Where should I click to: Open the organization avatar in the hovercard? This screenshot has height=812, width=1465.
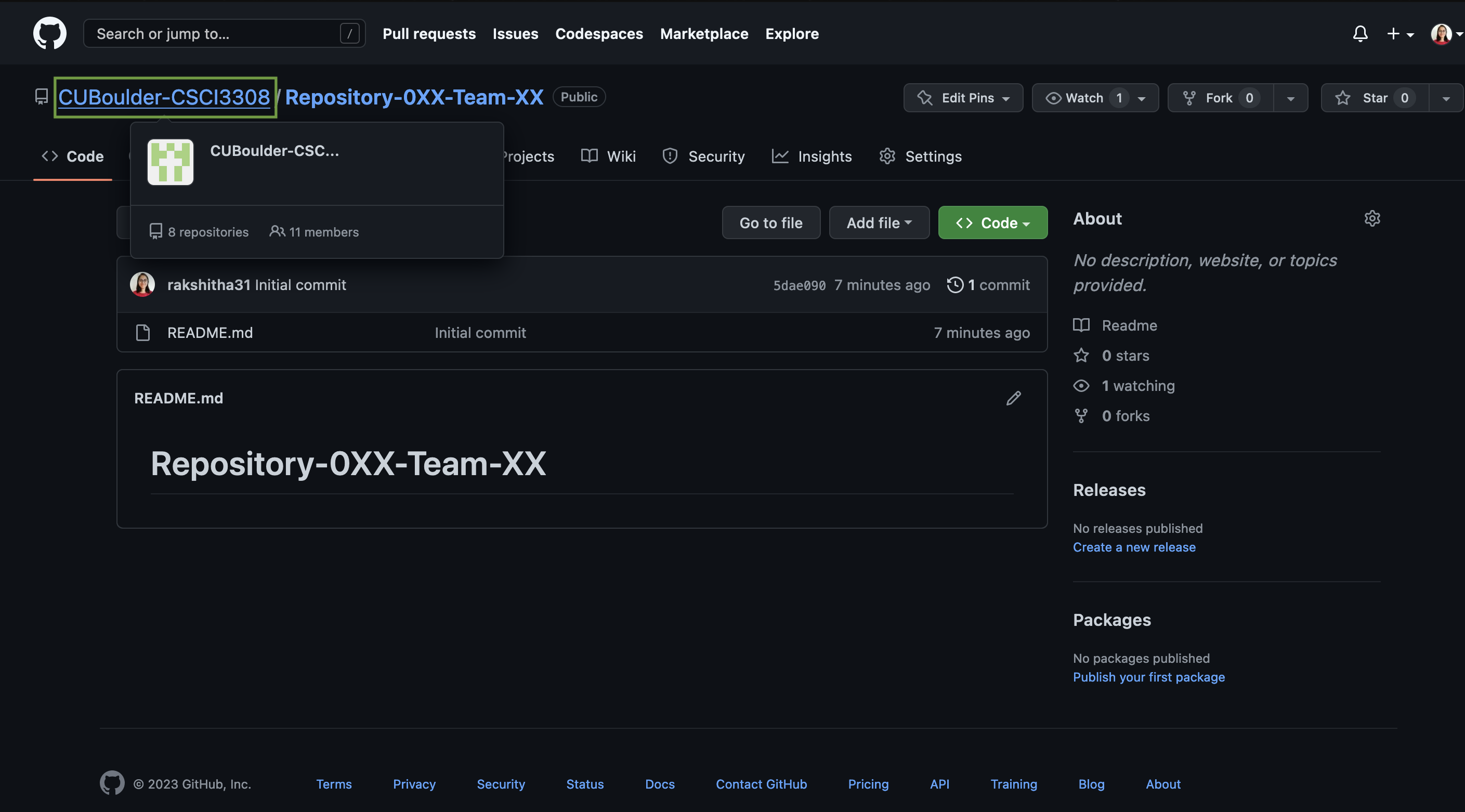coord(170,162)
